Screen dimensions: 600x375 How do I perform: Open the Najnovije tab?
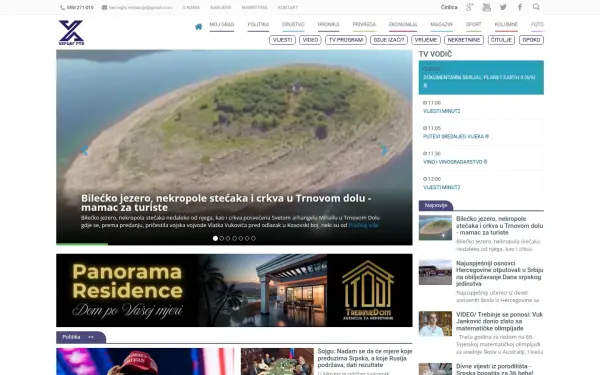(x=436, y=205)
